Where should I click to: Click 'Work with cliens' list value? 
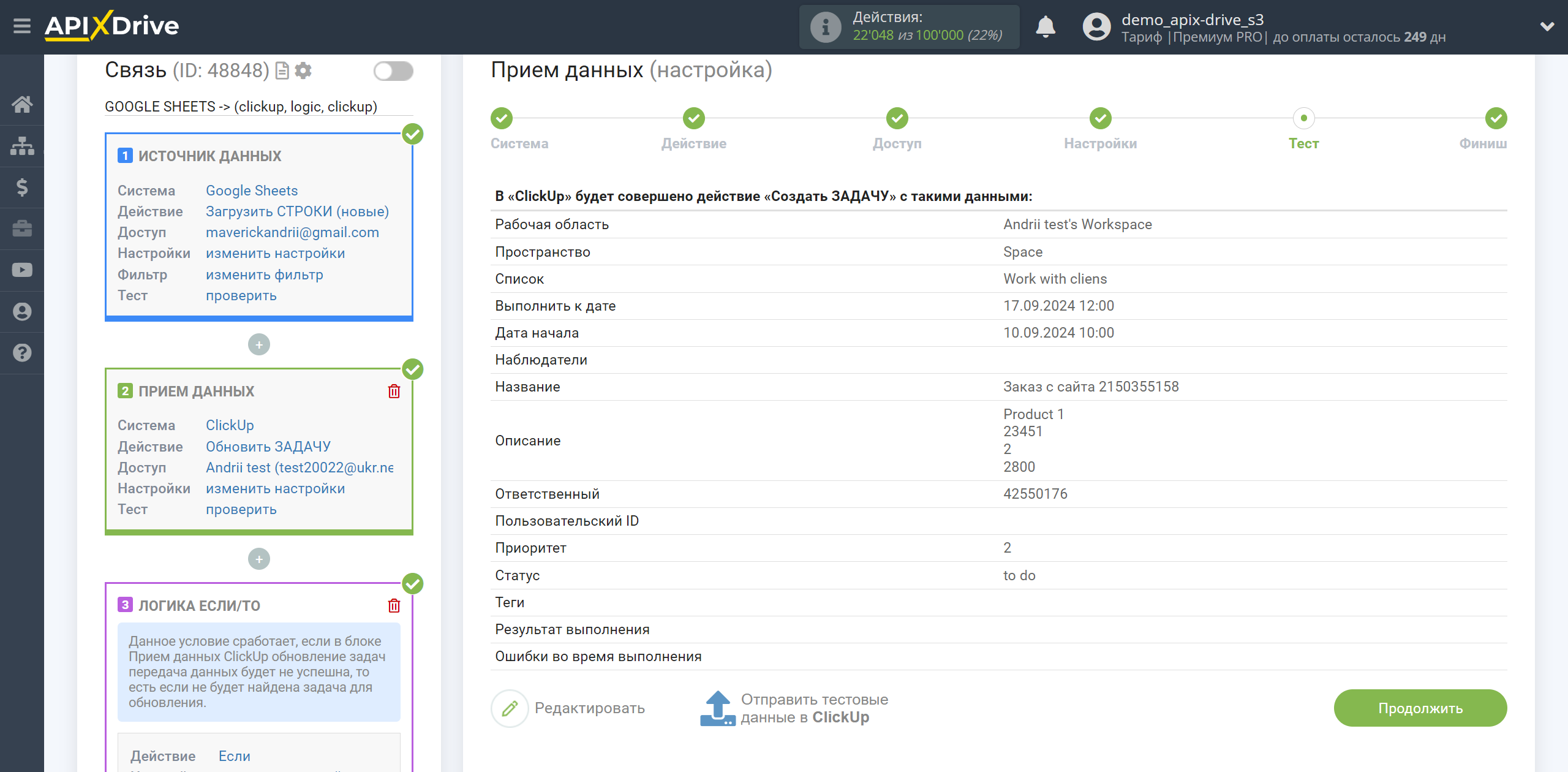[x=1055, y=279]
